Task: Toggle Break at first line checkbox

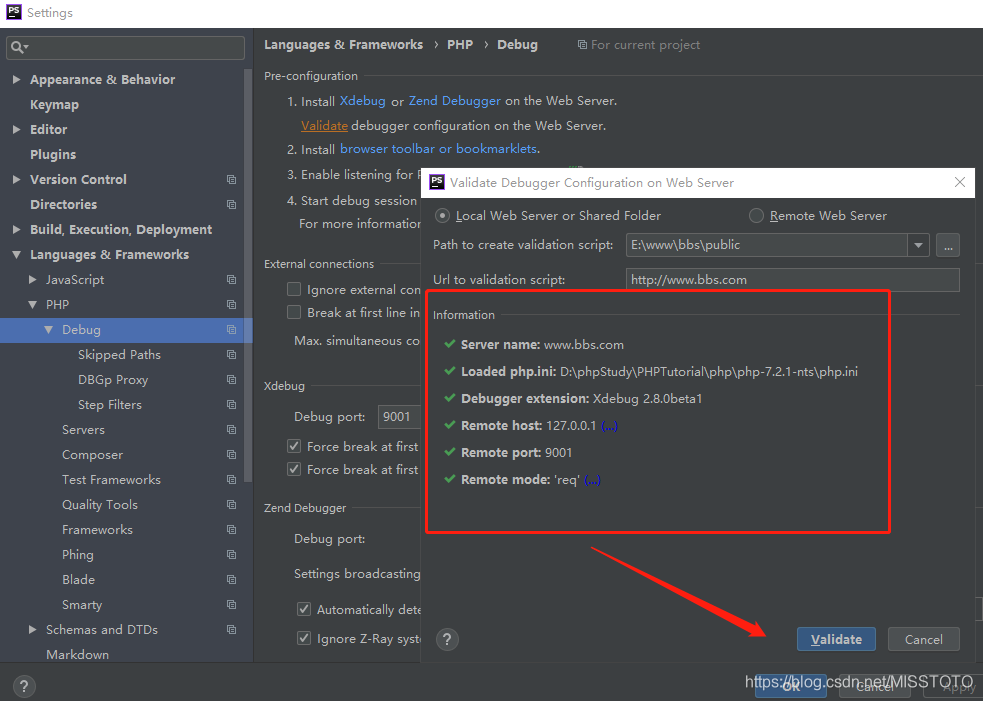Action: point(293,312)
